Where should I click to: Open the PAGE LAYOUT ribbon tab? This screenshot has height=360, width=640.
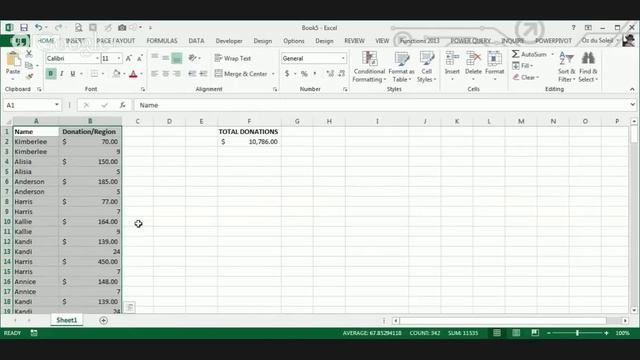[x=116, y=41]
